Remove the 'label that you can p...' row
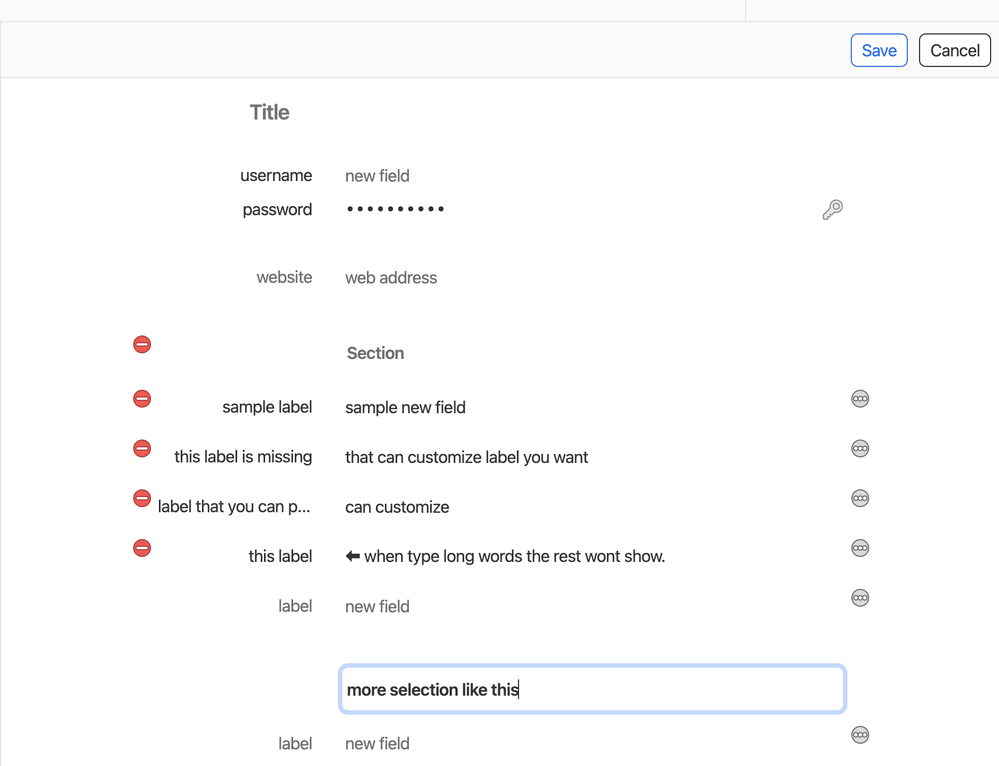This screenshot has height=766, width=999. pos(142,498)
